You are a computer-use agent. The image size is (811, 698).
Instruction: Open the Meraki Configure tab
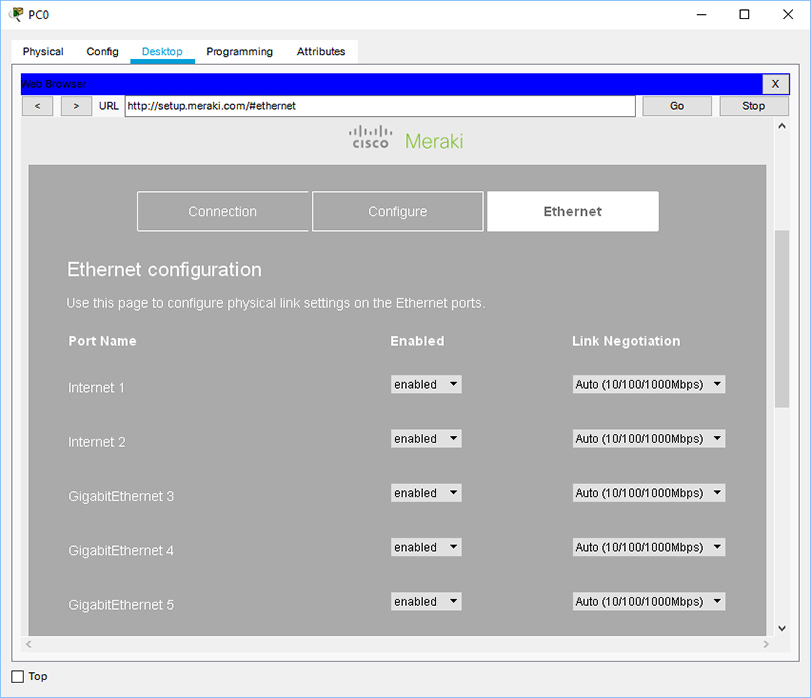pos(398,211)
